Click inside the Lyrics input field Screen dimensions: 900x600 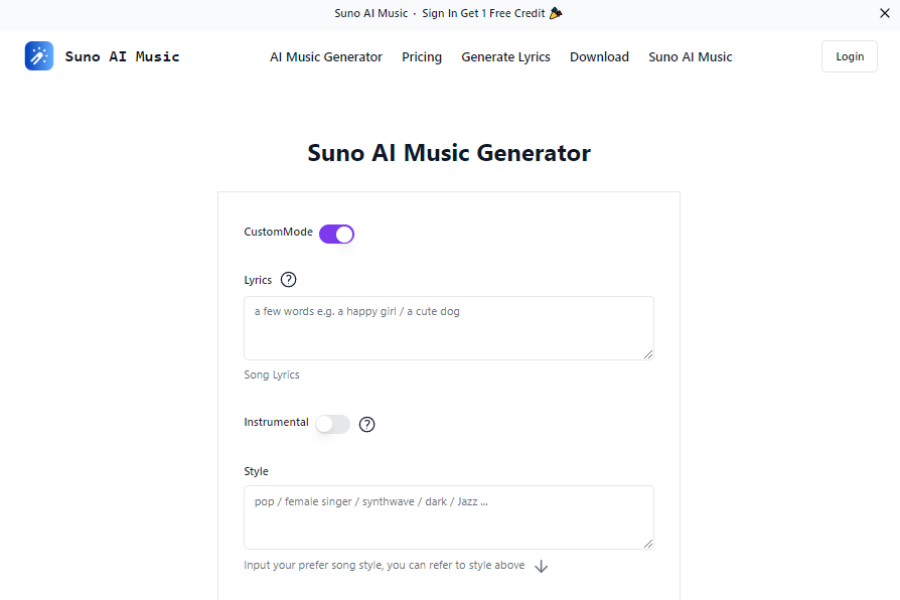click(448, 325)
